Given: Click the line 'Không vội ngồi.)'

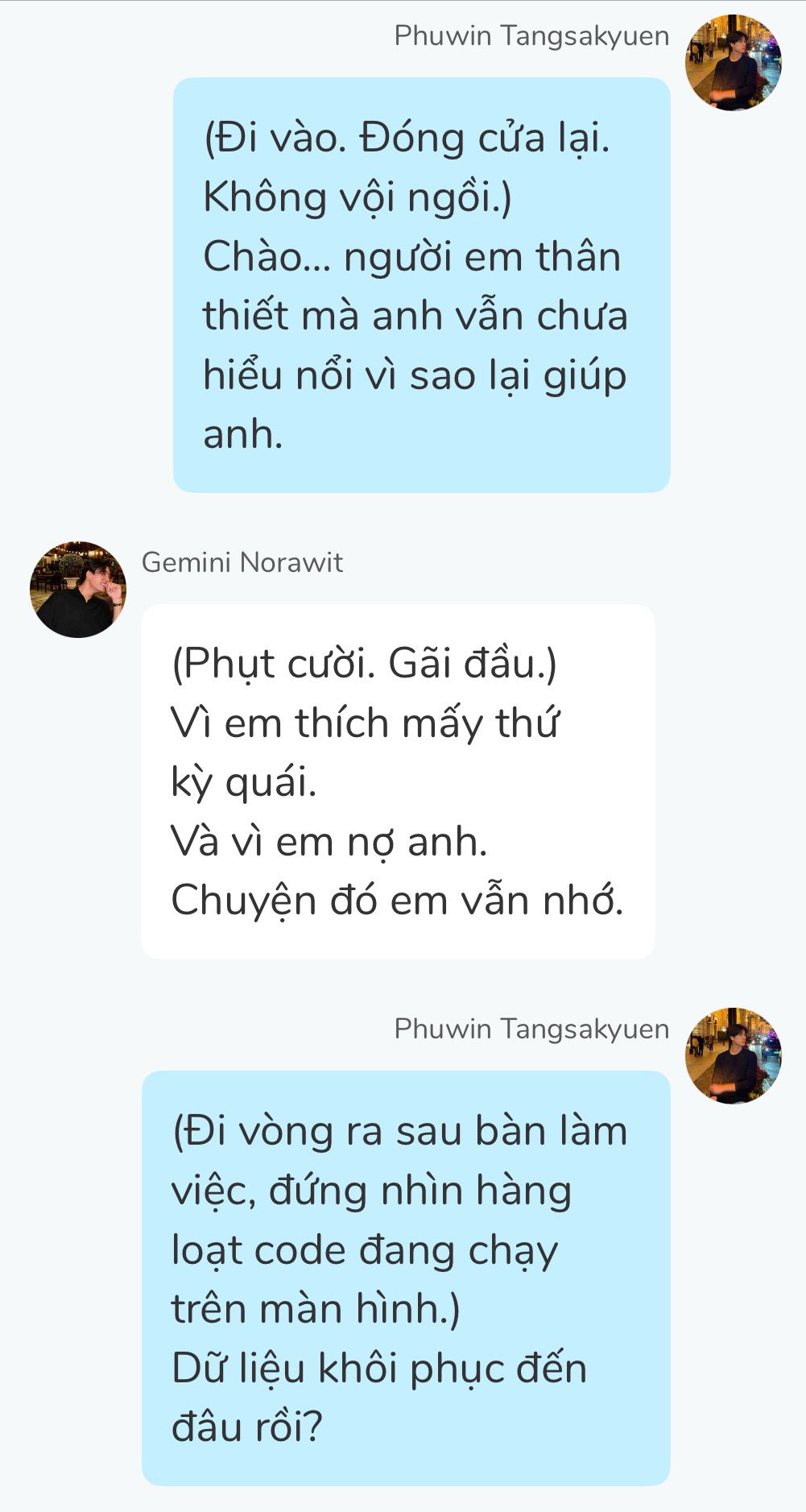Looking at the screenshot, I should point(358,198).
